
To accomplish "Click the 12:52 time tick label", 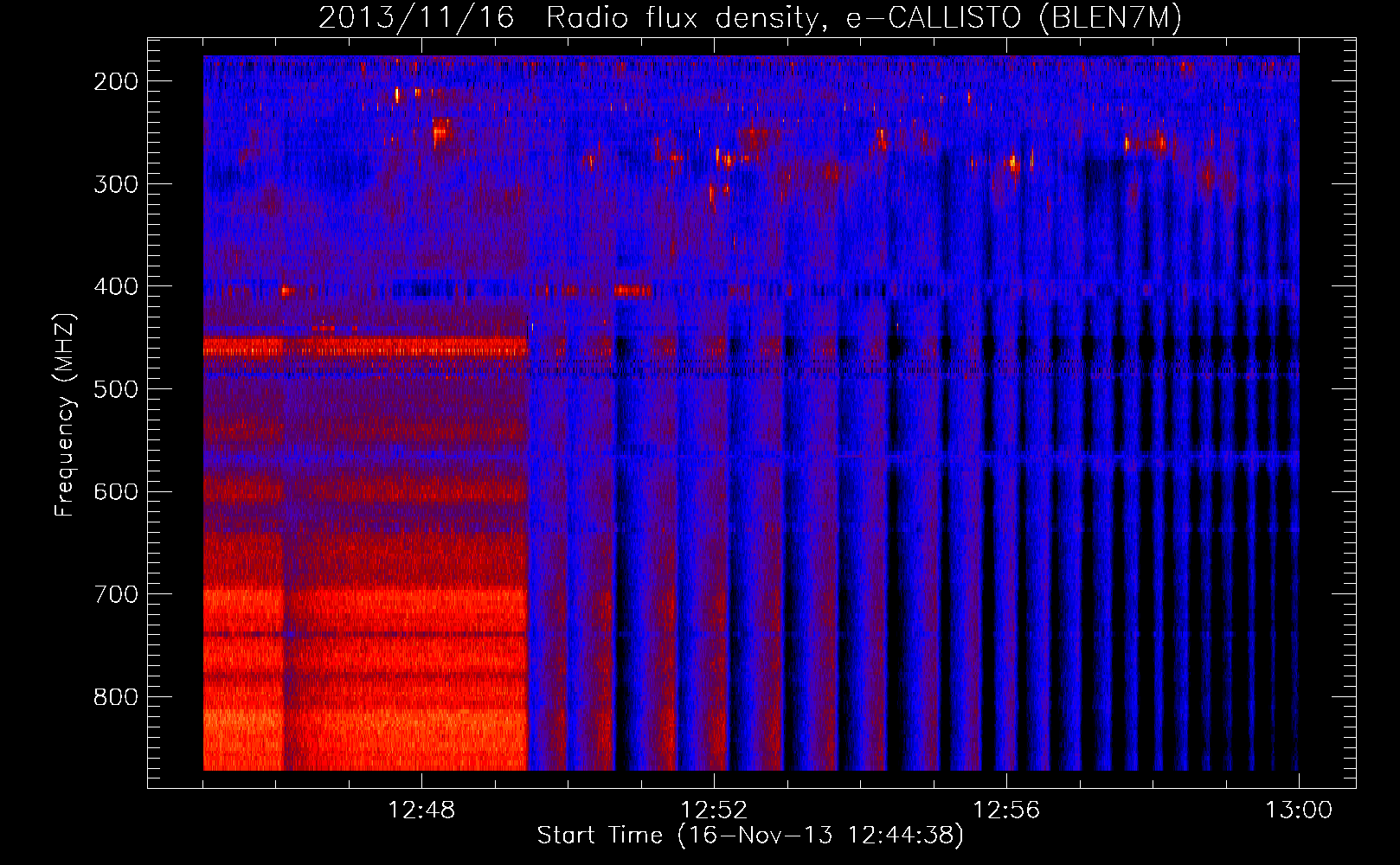I will (x=714, y=811).
